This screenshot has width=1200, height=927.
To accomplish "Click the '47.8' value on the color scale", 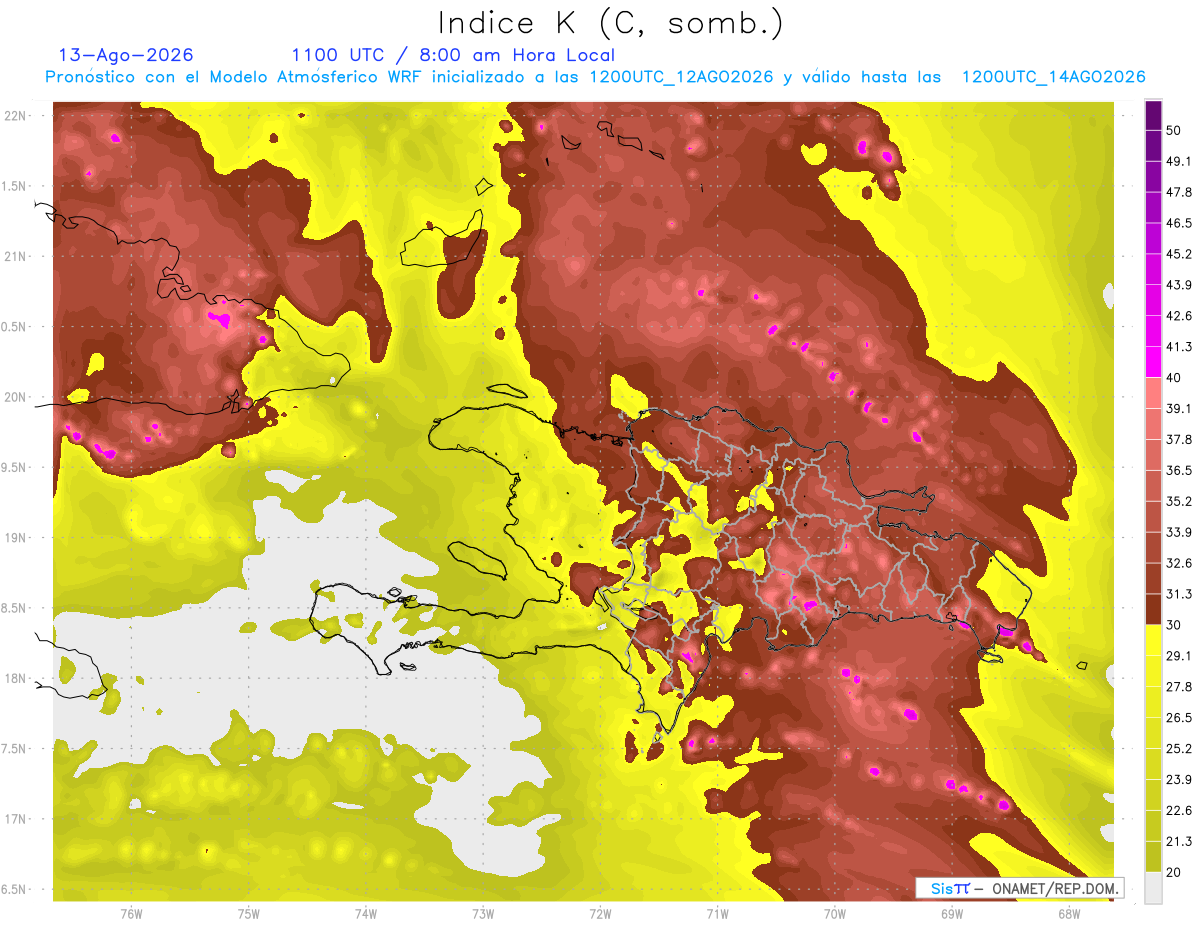I will (1178, 192).
